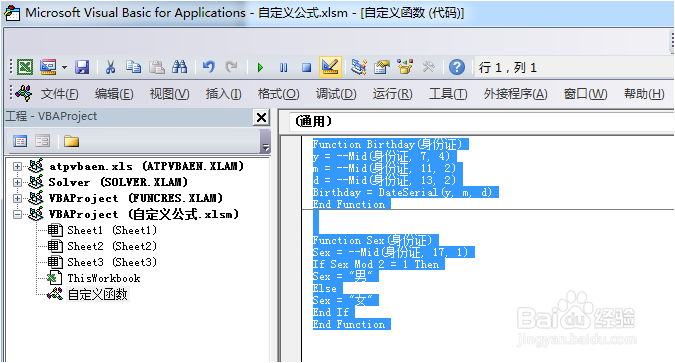Screen dimensions: 675x363
Task: Click the VBA application icon in title bar
Action: (x=12, y=12)
